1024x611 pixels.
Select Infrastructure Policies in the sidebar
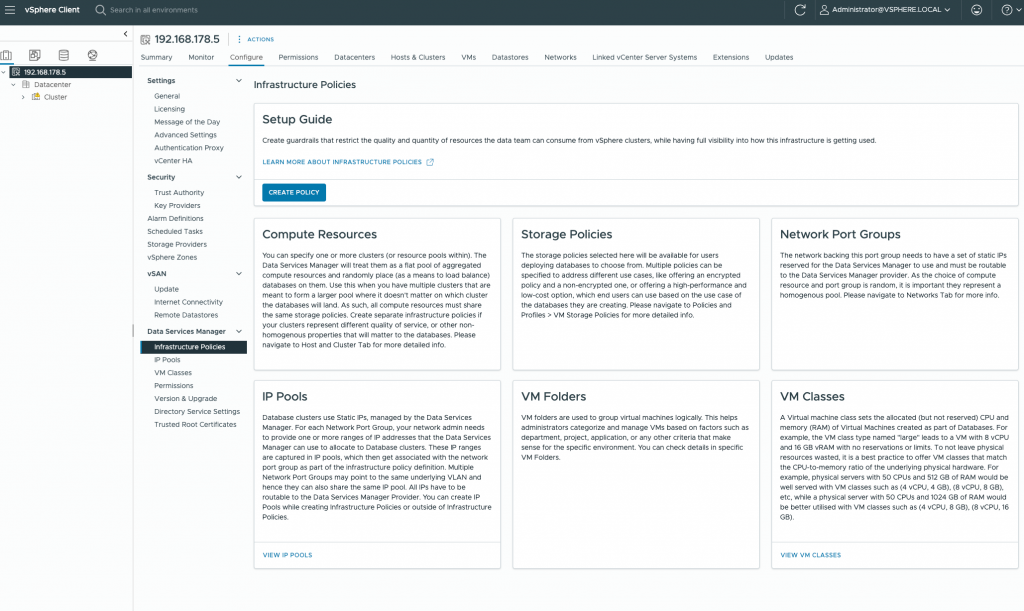tap(193, 347)
